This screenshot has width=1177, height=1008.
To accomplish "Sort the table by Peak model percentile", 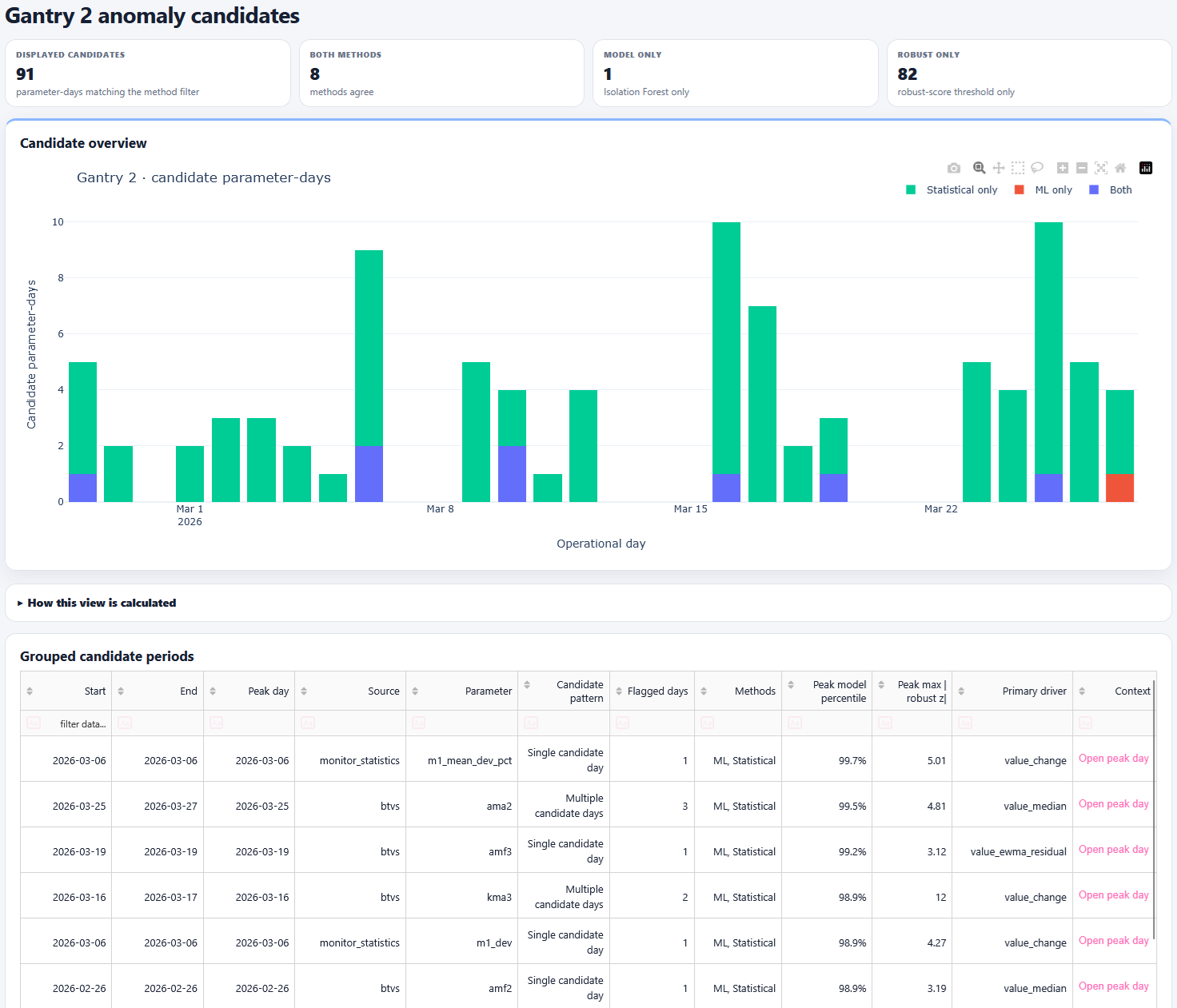I will pyautogui.click(x=791, y=684).
